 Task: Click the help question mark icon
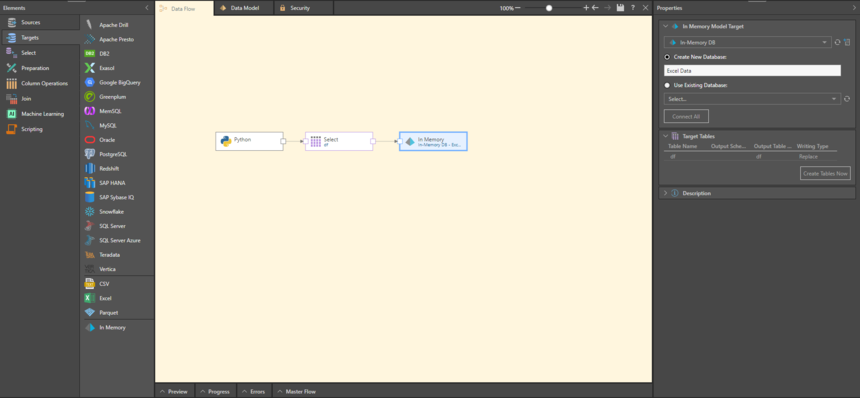(633, 8)
